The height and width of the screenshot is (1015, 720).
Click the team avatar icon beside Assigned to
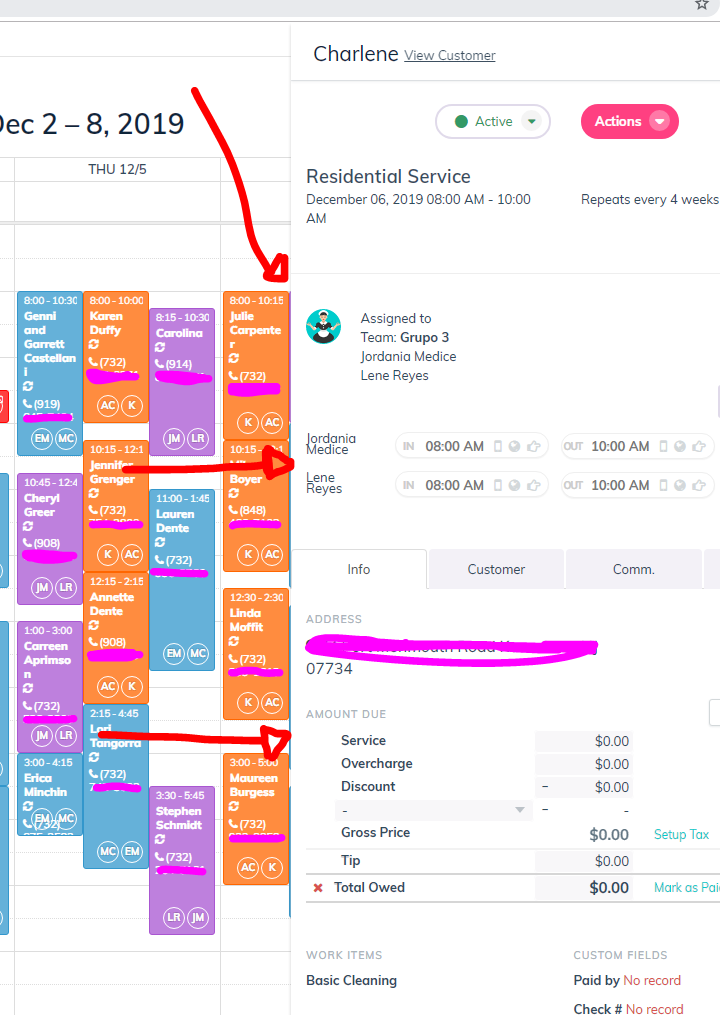[x=323, y=326]
